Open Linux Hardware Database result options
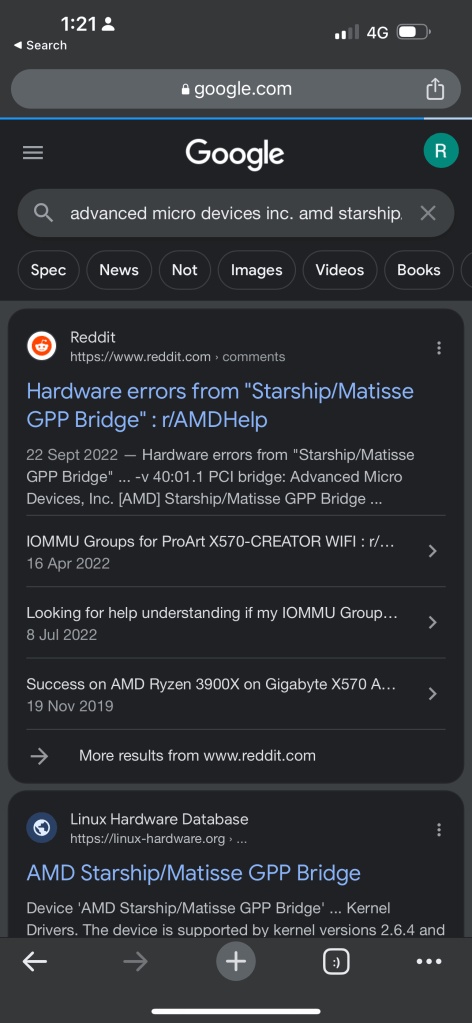 pos(439,829)
